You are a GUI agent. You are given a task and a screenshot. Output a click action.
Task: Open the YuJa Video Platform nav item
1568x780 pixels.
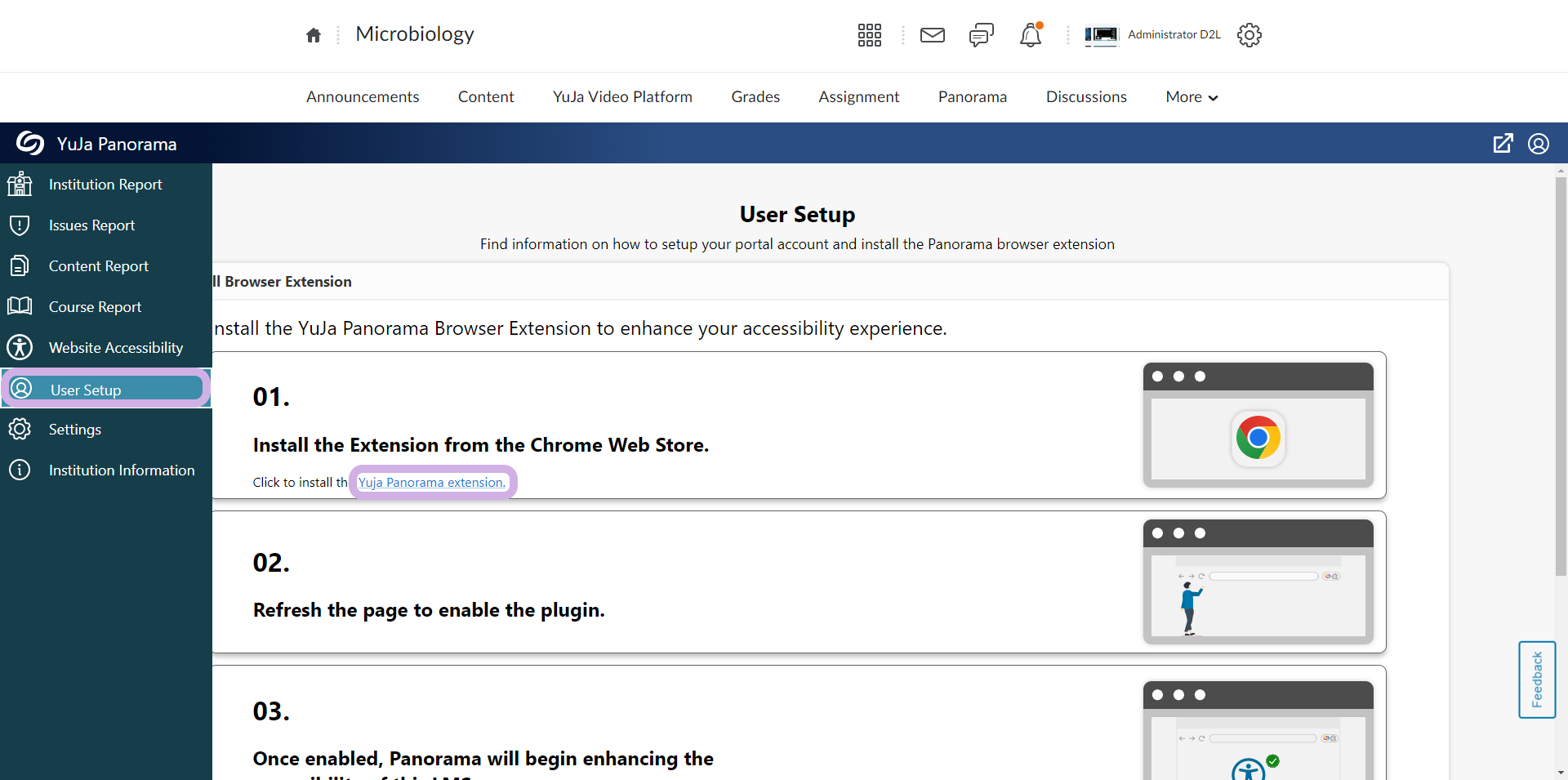pyautogui.click(x=622, y=97)
